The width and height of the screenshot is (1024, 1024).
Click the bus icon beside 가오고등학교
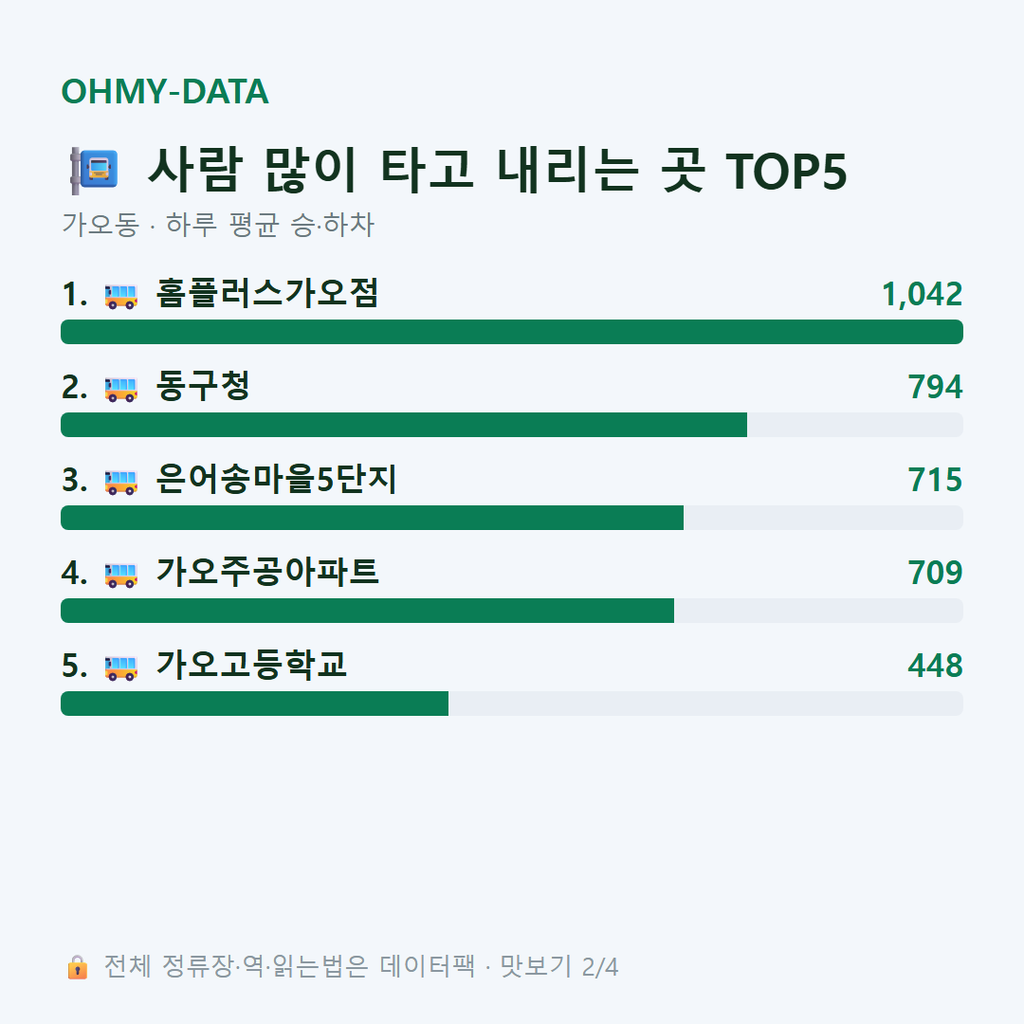[x=121, y=667]
